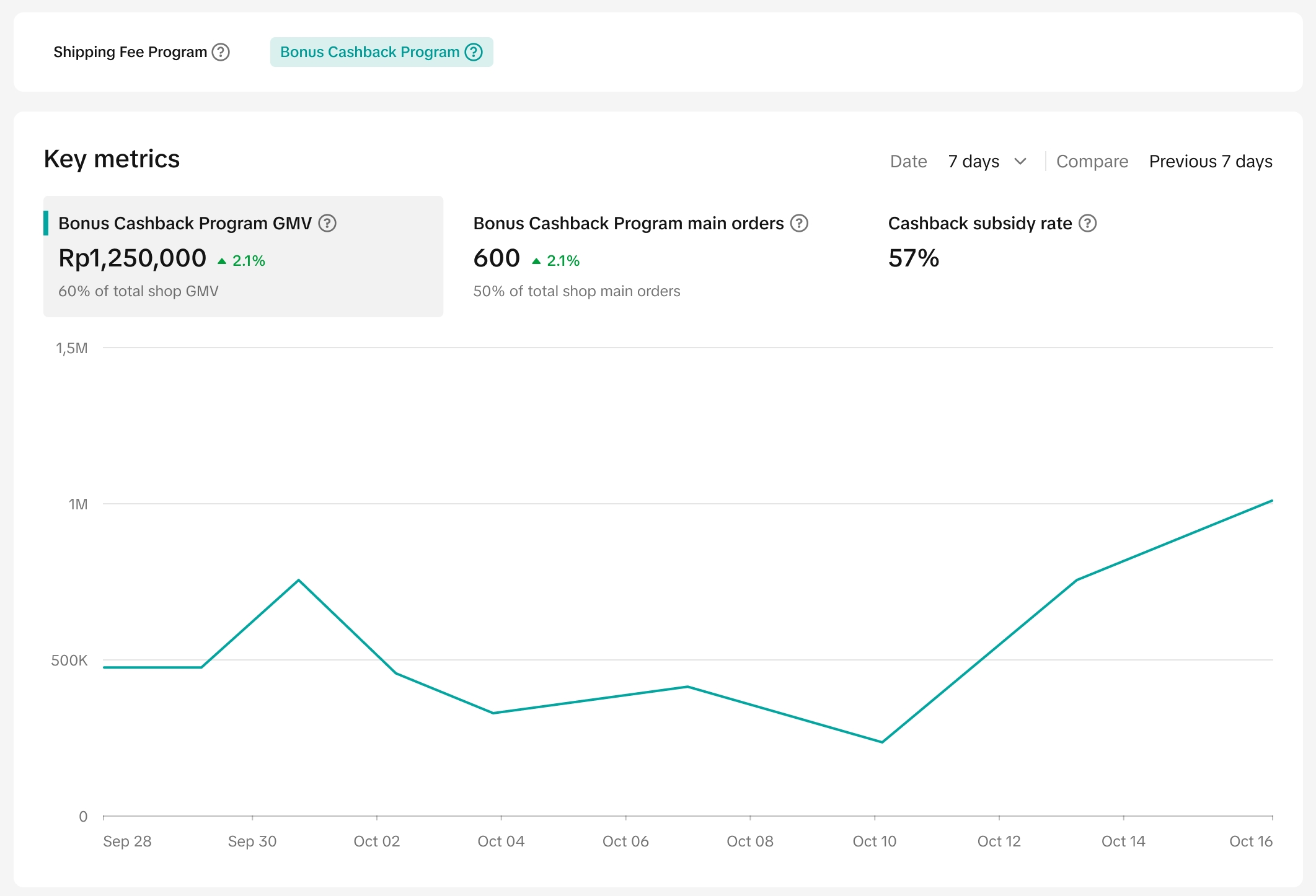Click the chevron next to 7 days
Image resolution: width=1316 pixels, height=896 pixels.
coord(1020,162)
